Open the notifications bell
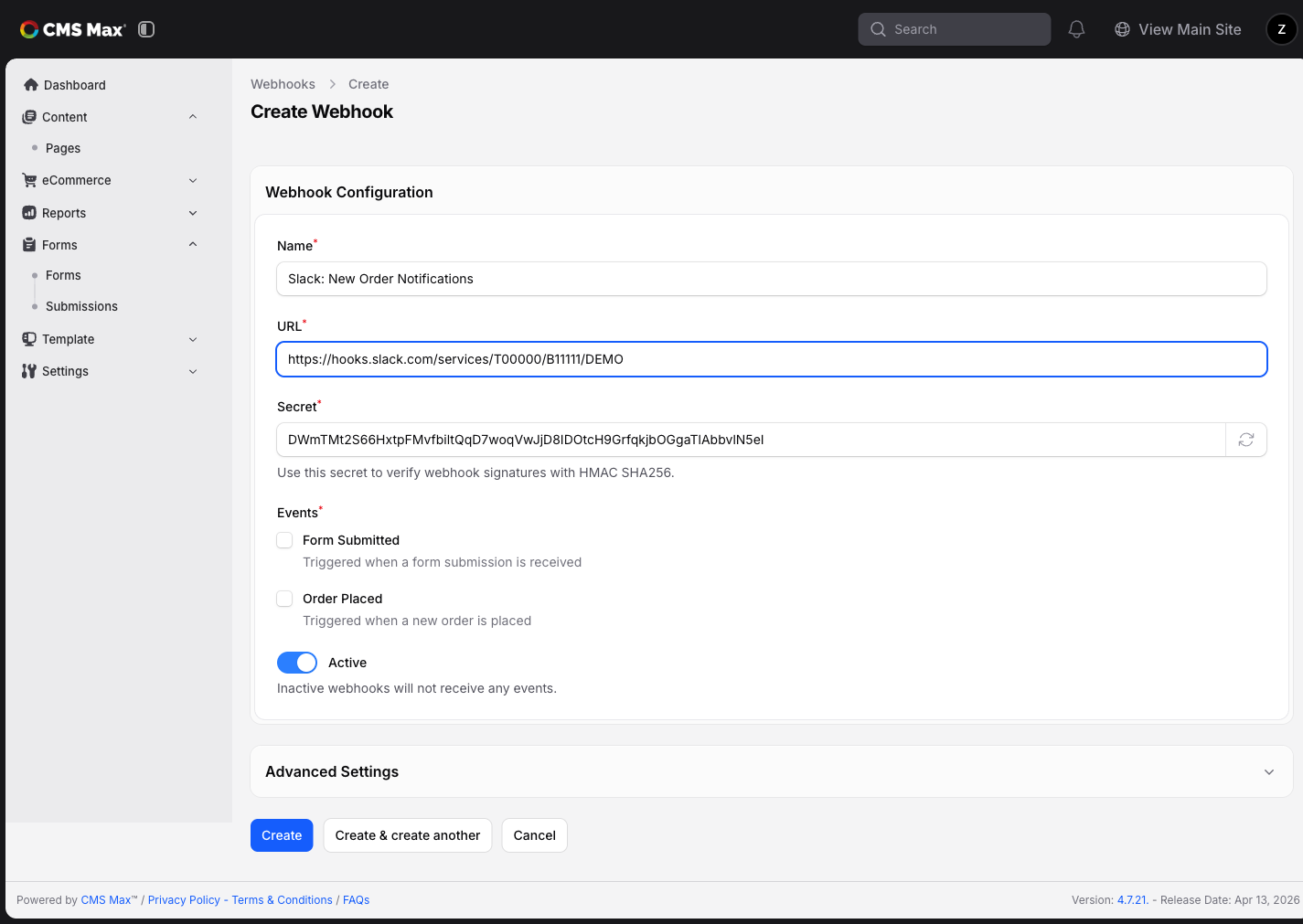Screen dimensions: 1303x924 click(x=1076, y=29)
